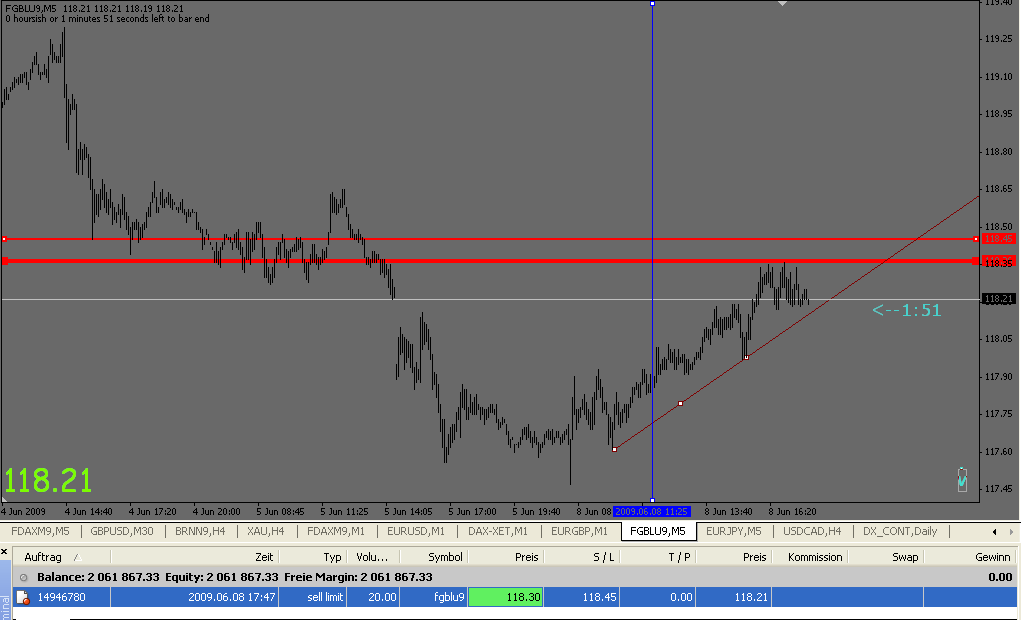
Task: Click the Balance row status icon
Action: point(23,577)
